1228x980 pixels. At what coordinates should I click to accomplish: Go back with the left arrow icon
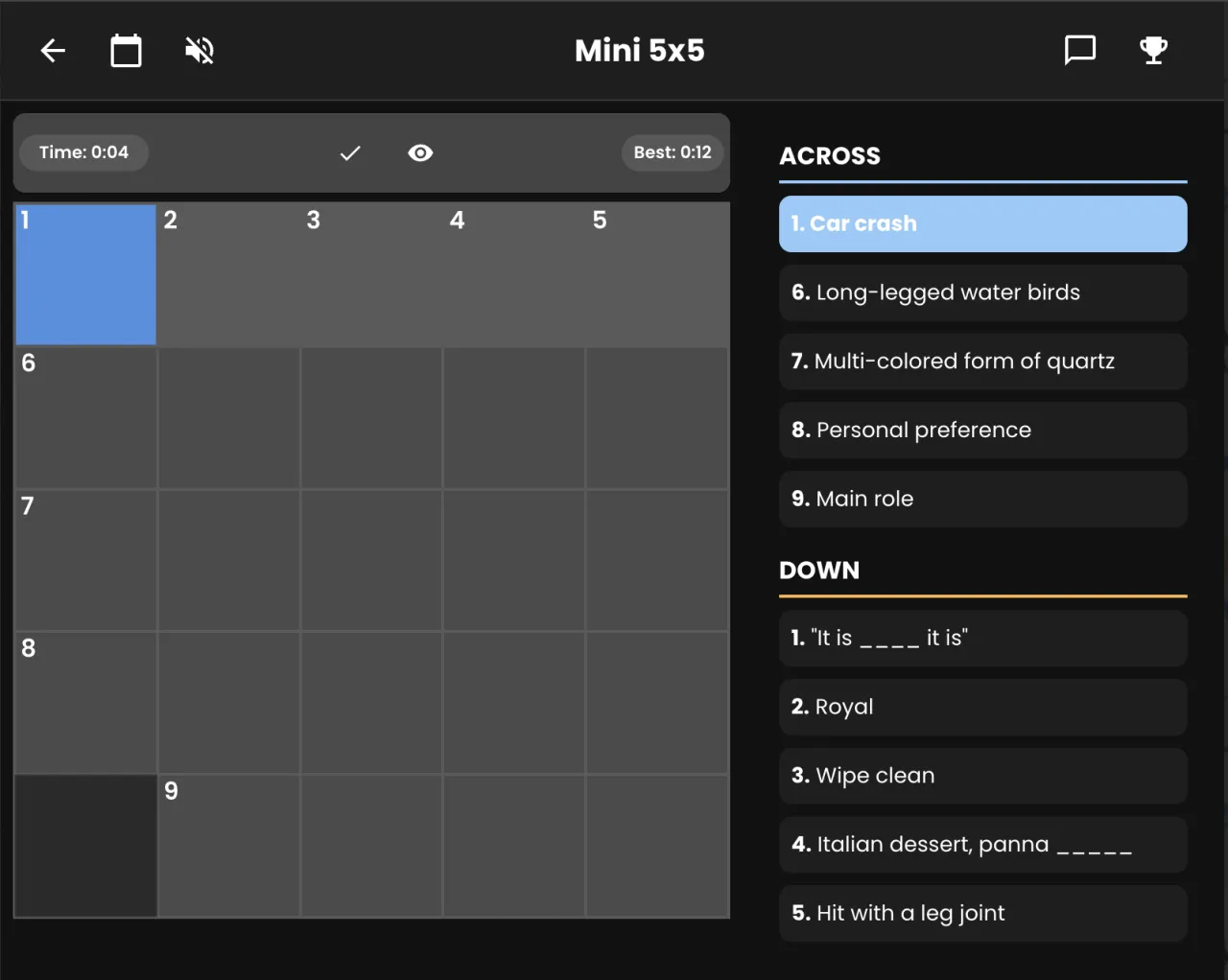pos(53,51)
